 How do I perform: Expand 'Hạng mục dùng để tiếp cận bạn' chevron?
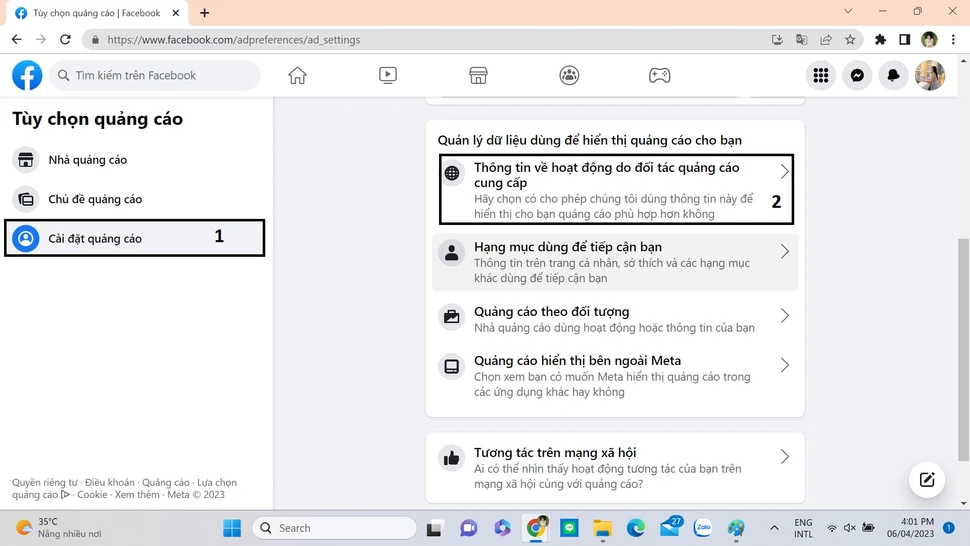(784, 252)
